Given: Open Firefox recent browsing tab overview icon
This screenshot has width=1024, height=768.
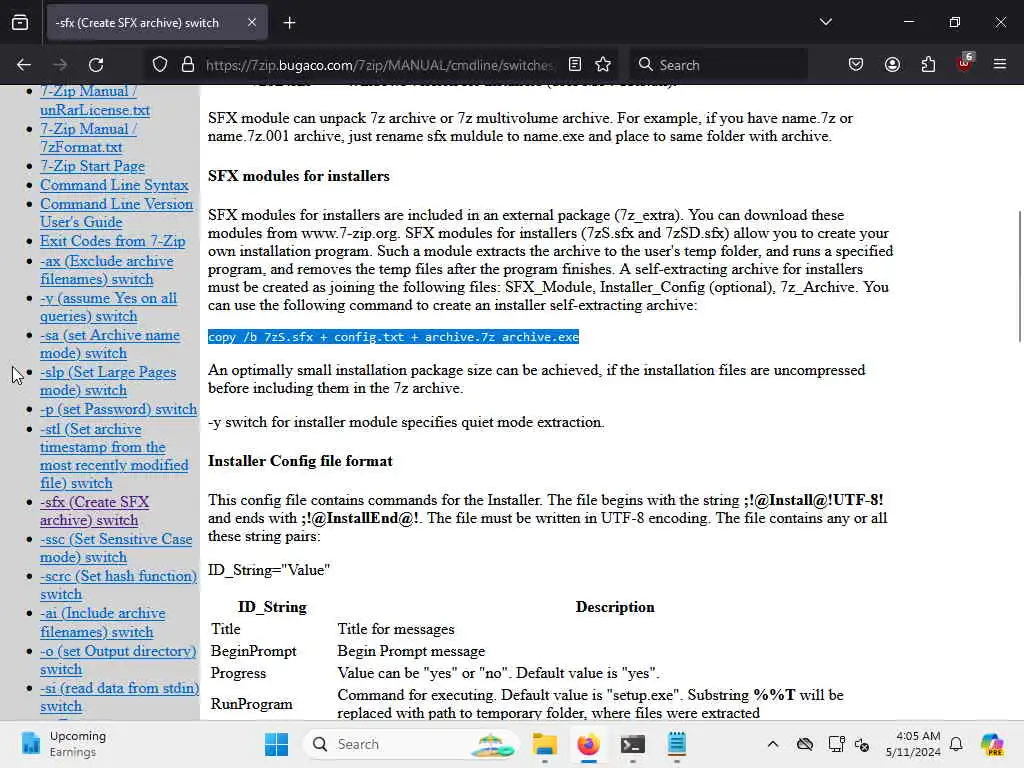Looking at the screenshot, I should [20, 22].
